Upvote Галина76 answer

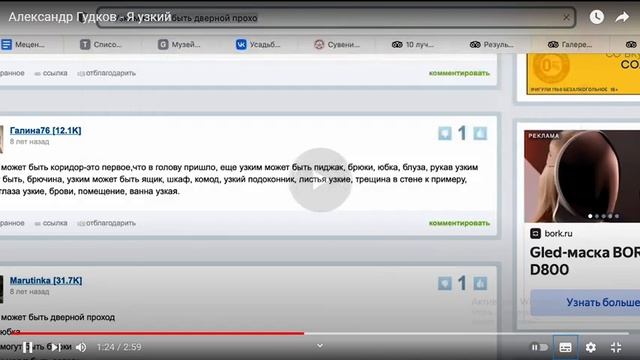pos(480,133)
